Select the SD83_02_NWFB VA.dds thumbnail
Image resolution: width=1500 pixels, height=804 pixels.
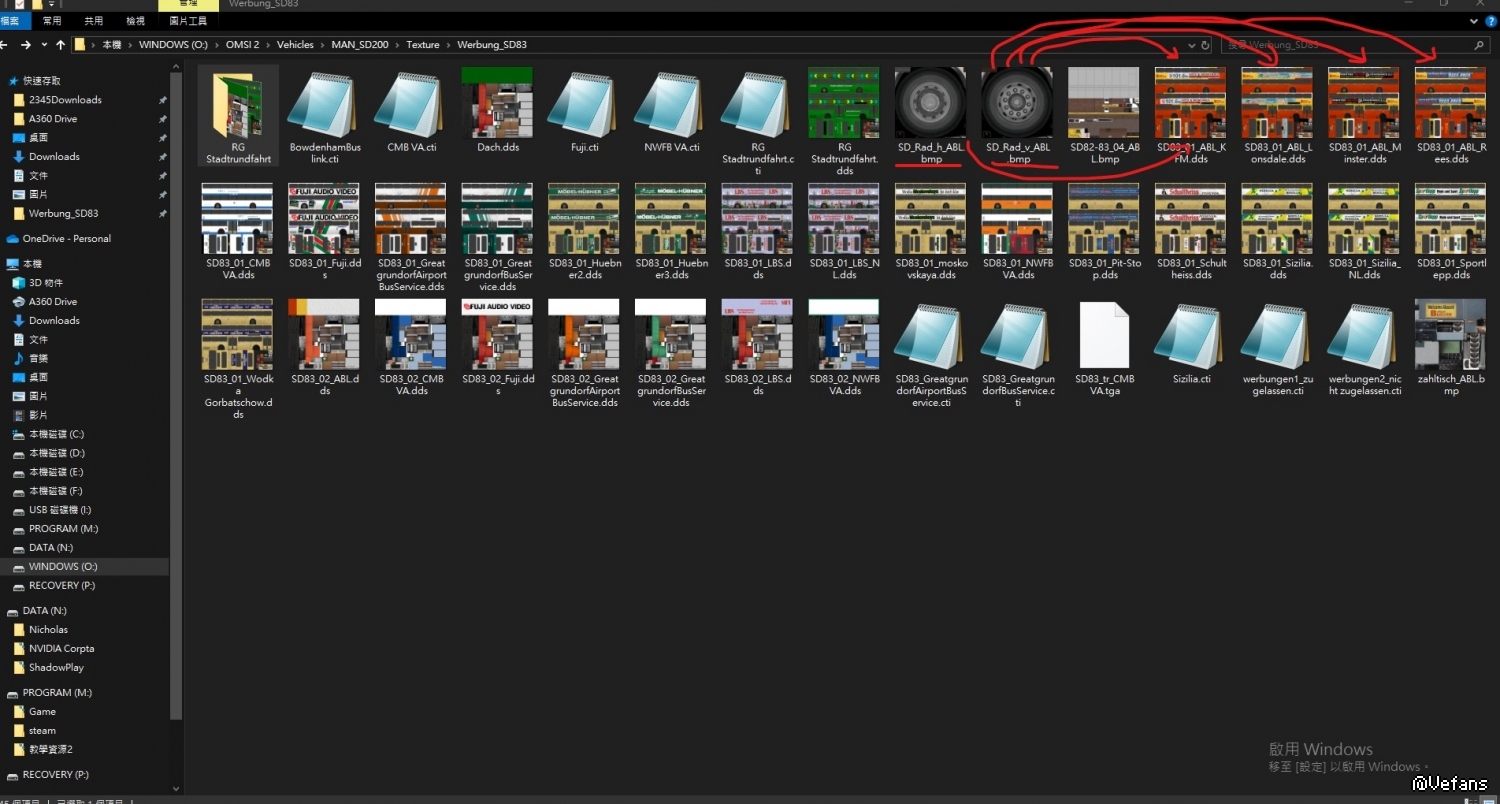844,335
